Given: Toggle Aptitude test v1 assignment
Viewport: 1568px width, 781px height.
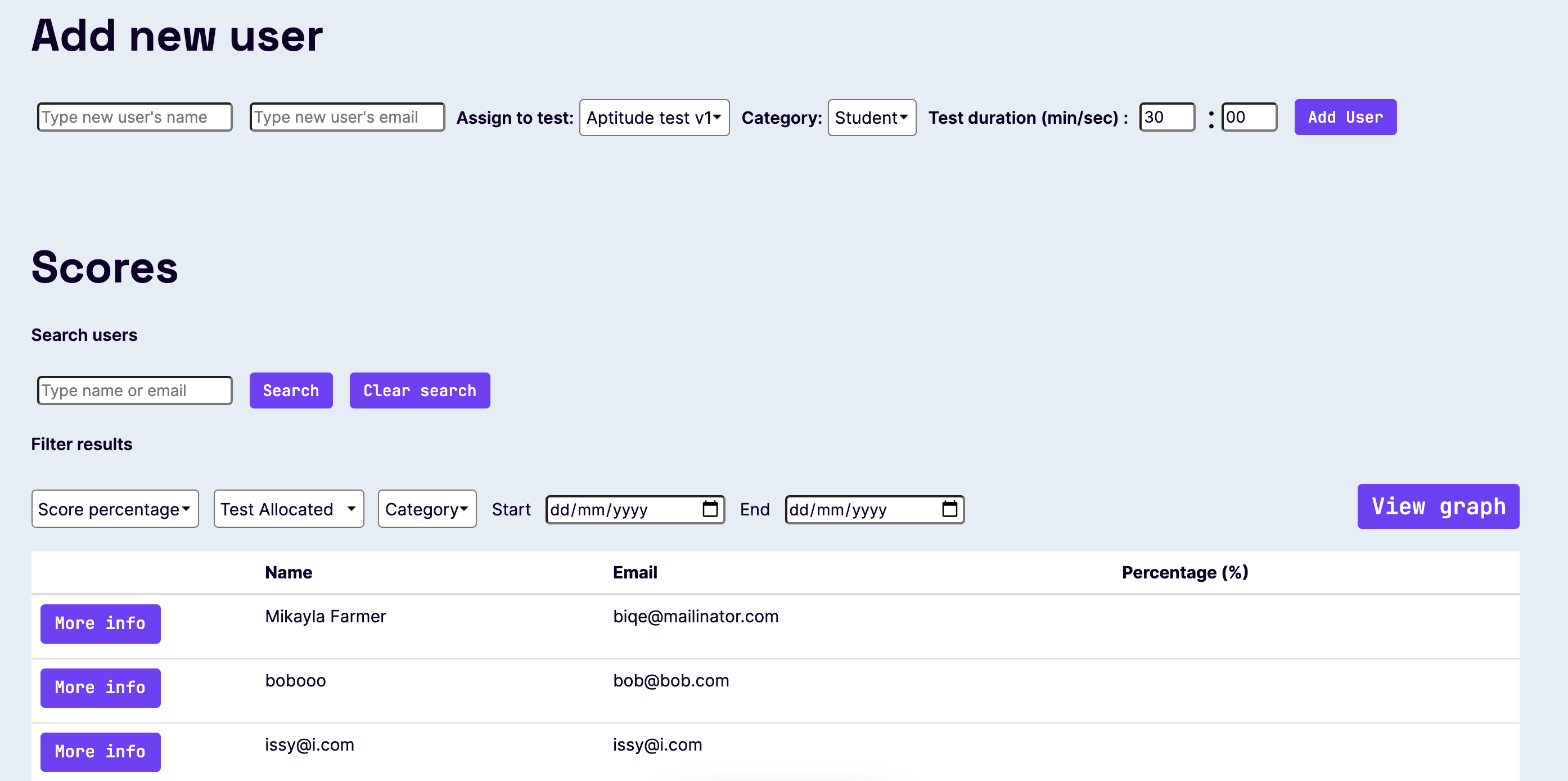Looking at the screenshot, I should tap(654, 117).
